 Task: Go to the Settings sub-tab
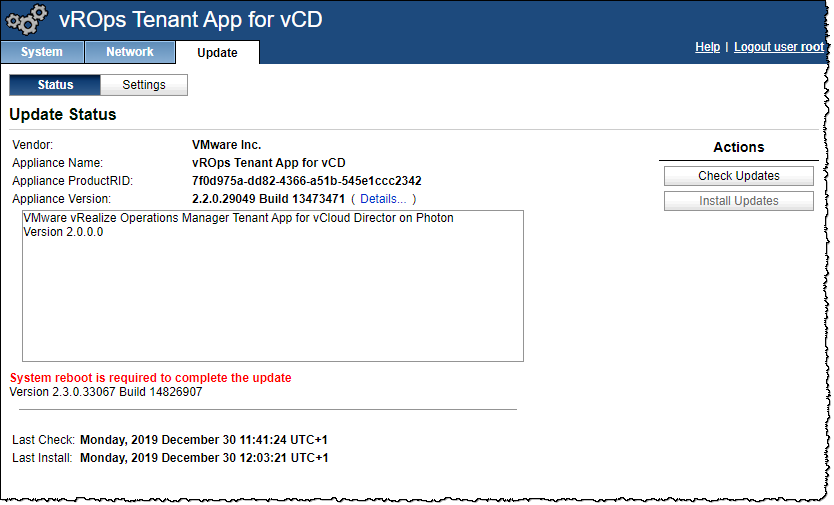[x=144, y=85]
